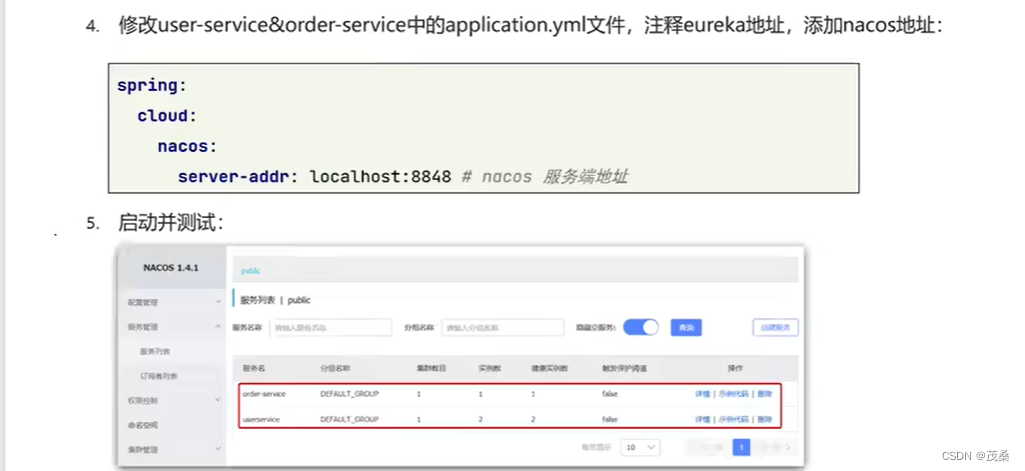Screen dimensions: 1025x471
Task: Click the order-service name cell
Action: click(264, 394)
